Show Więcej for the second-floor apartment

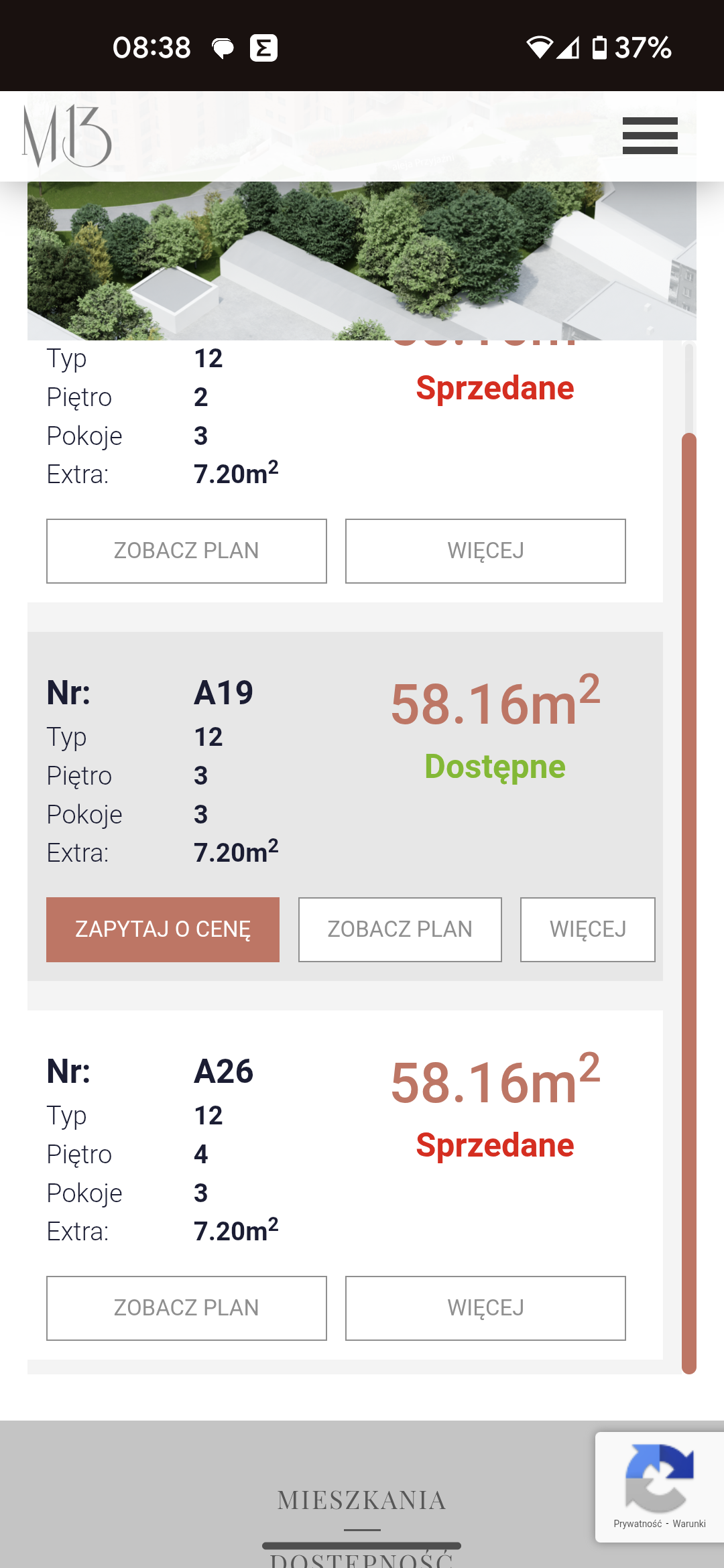coord(485,551)
